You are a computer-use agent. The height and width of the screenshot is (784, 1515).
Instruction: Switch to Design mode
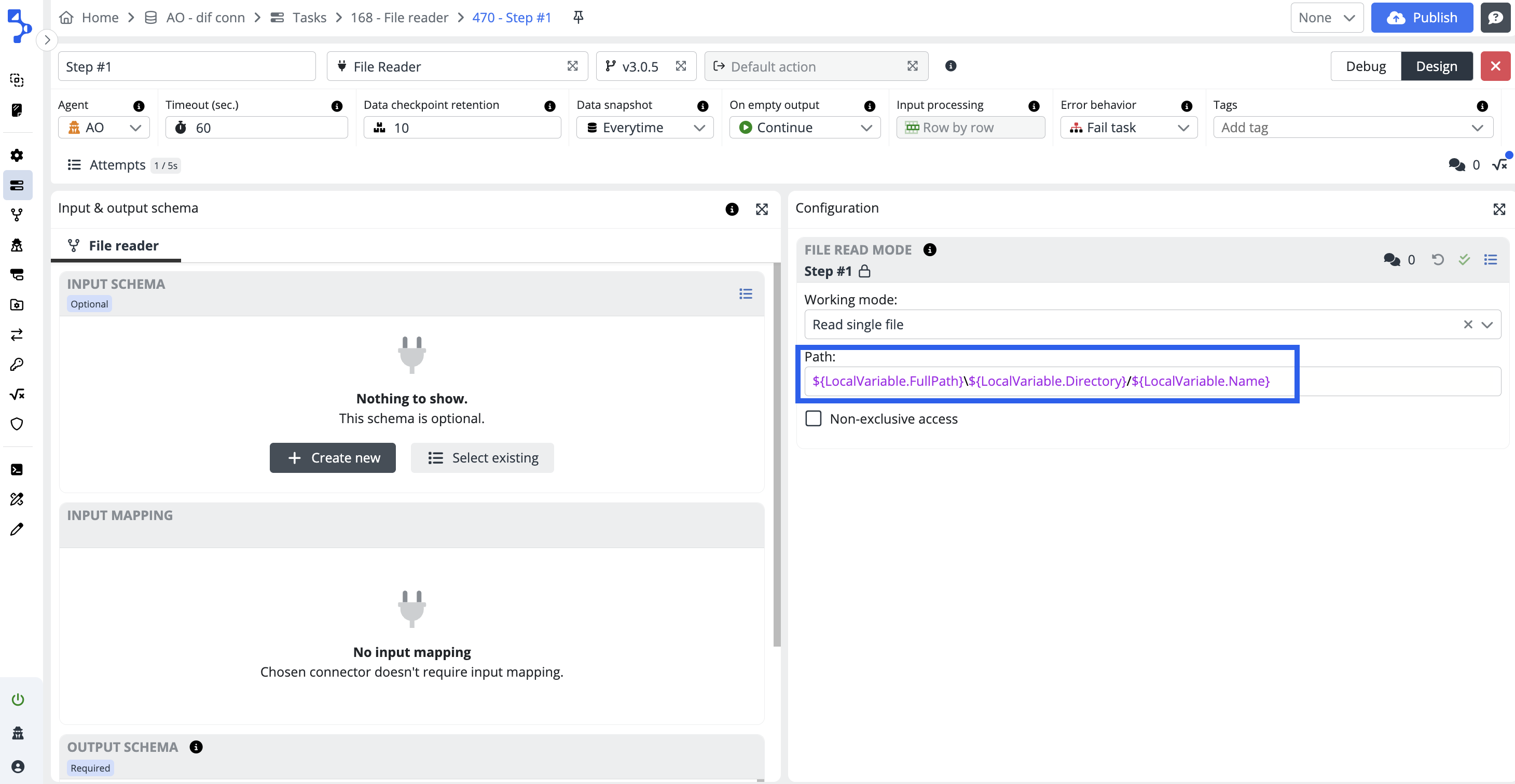pyautogui.click(x=1436, y=66)
